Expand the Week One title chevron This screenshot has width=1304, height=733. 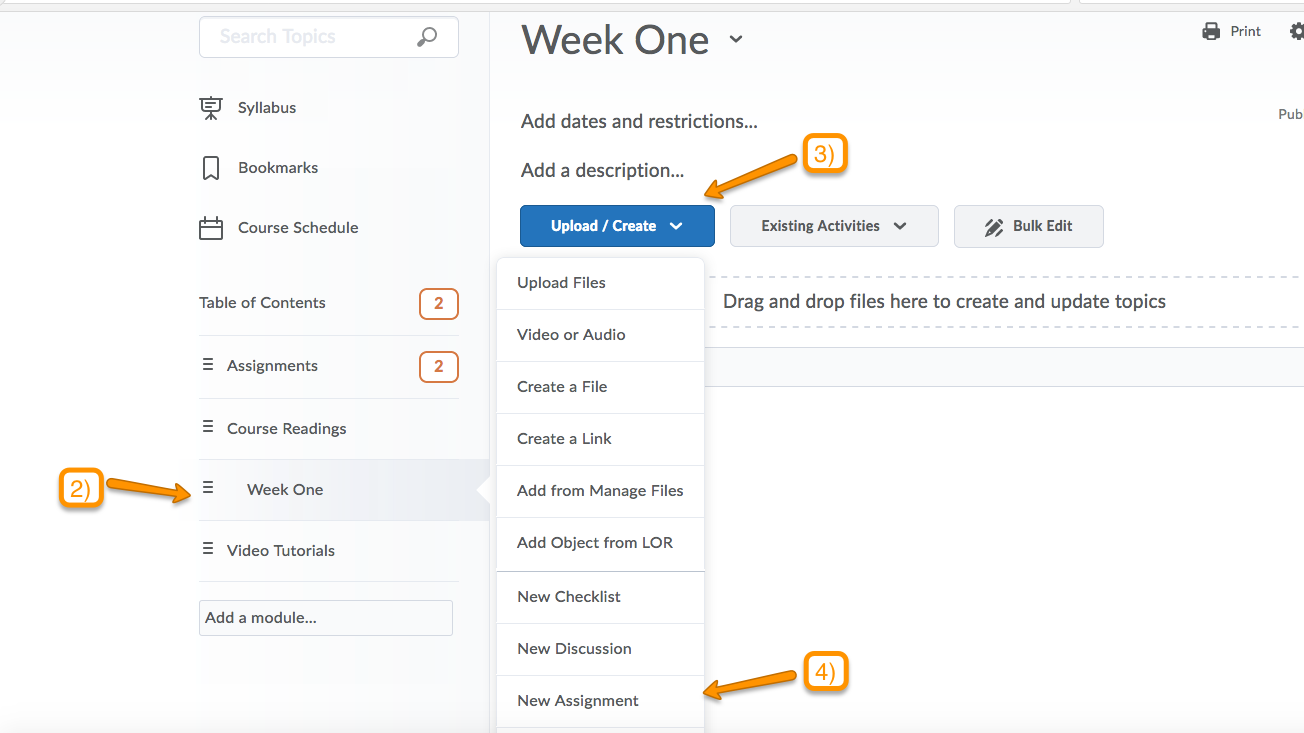pyautogui.click(x=736, y=40)
